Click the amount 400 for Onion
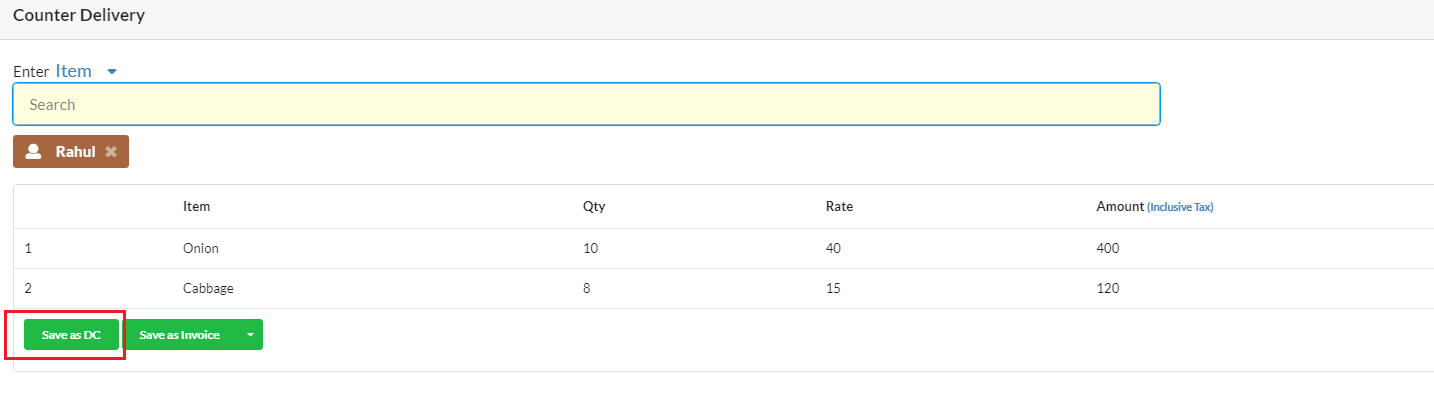The image size is (1434, 393). 1108,248
